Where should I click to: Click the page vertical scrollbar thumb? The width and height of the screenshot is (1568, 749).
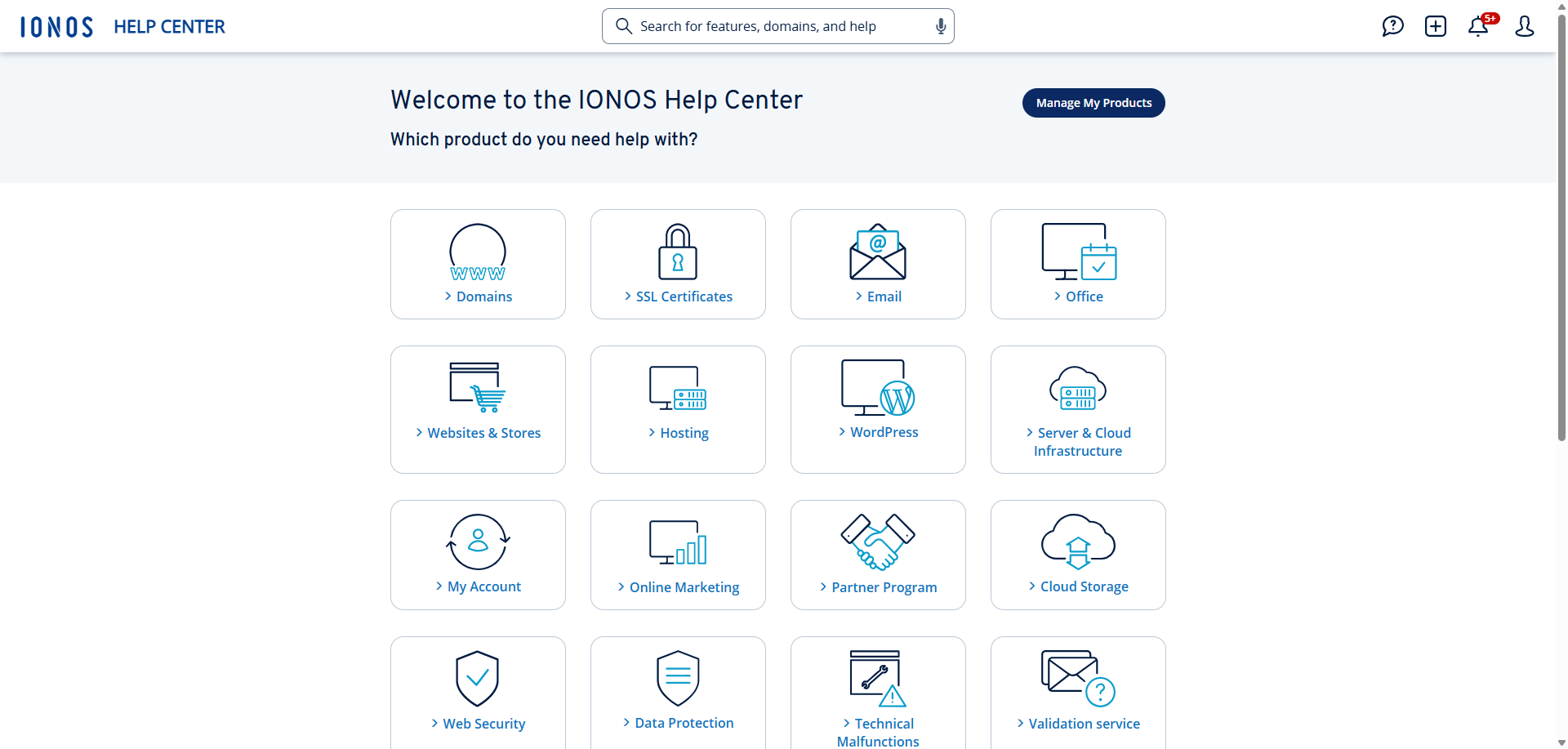click(x=1561, y=227)
